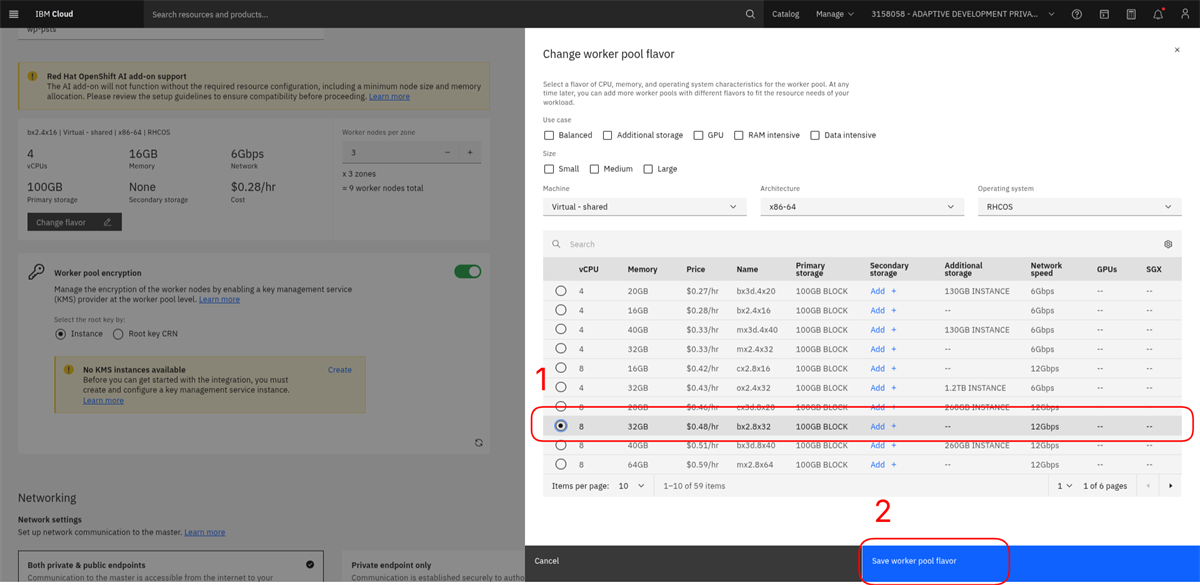Decrease worker nodes per zone with minus
Viewport: 1200px width, 585px height.
pyautogui.click(x=447, y=152)
